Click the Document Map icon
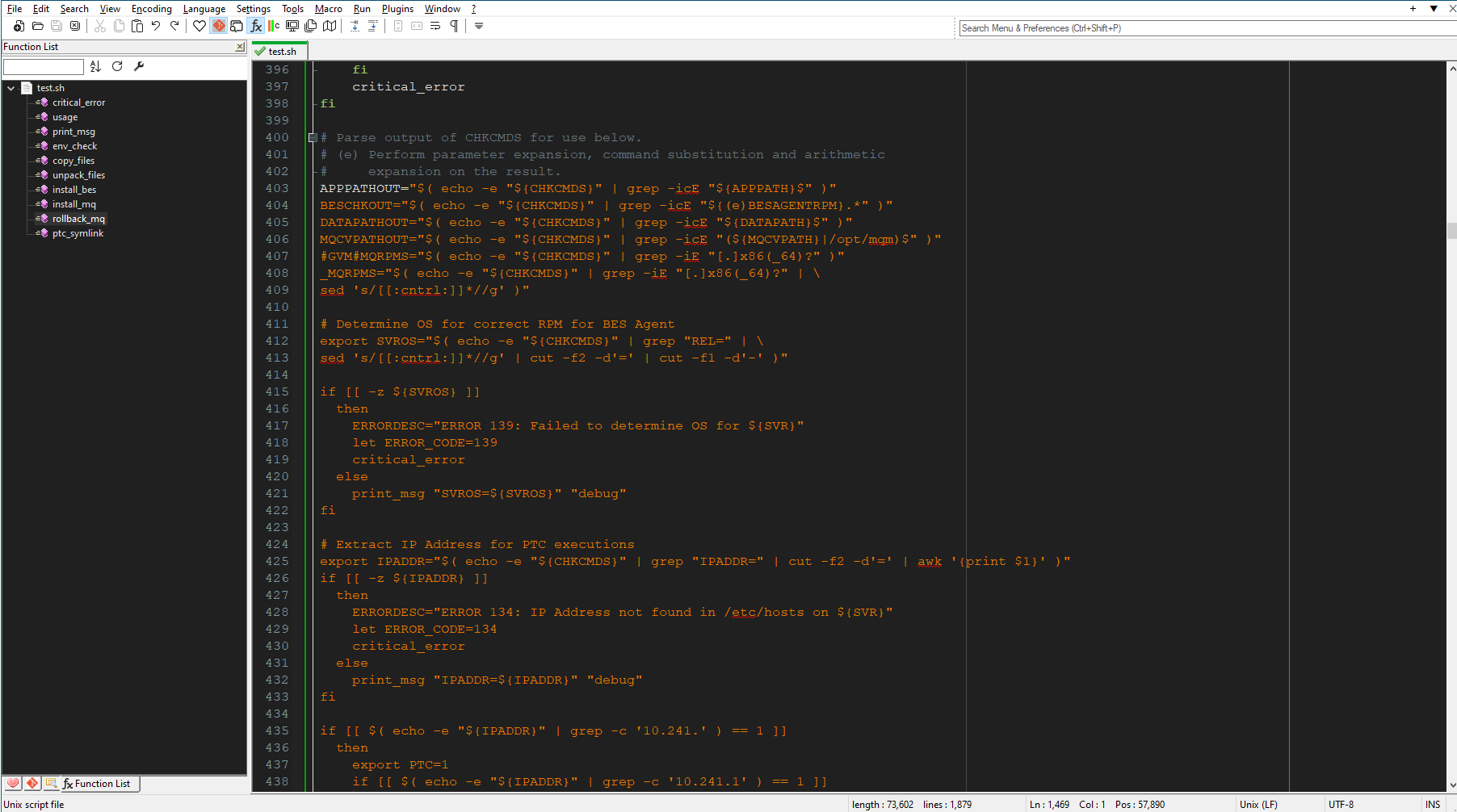 click(330, 27)
